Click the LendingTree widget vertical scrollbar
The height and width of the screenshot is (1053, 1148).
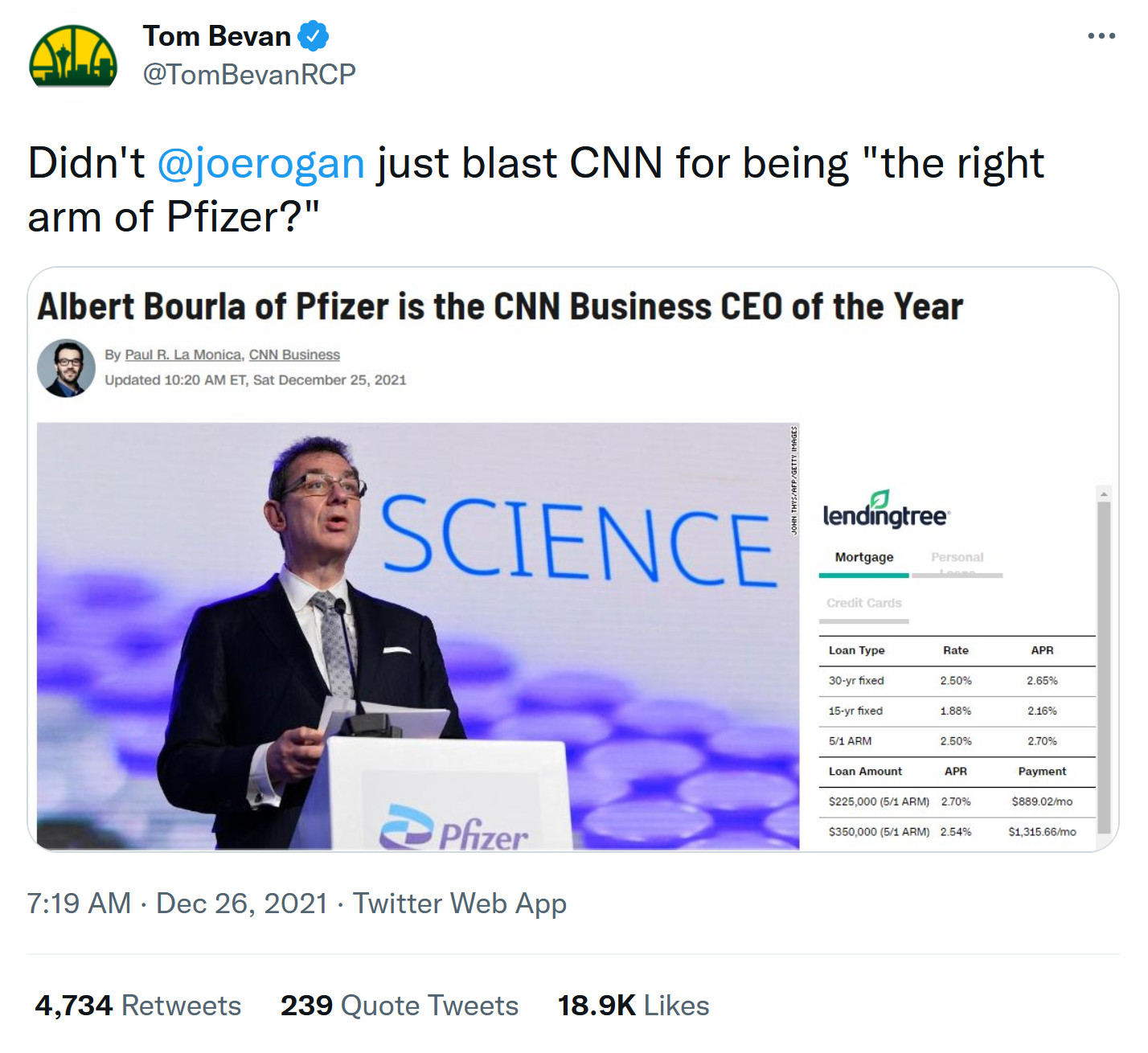tap(1104, 667)
